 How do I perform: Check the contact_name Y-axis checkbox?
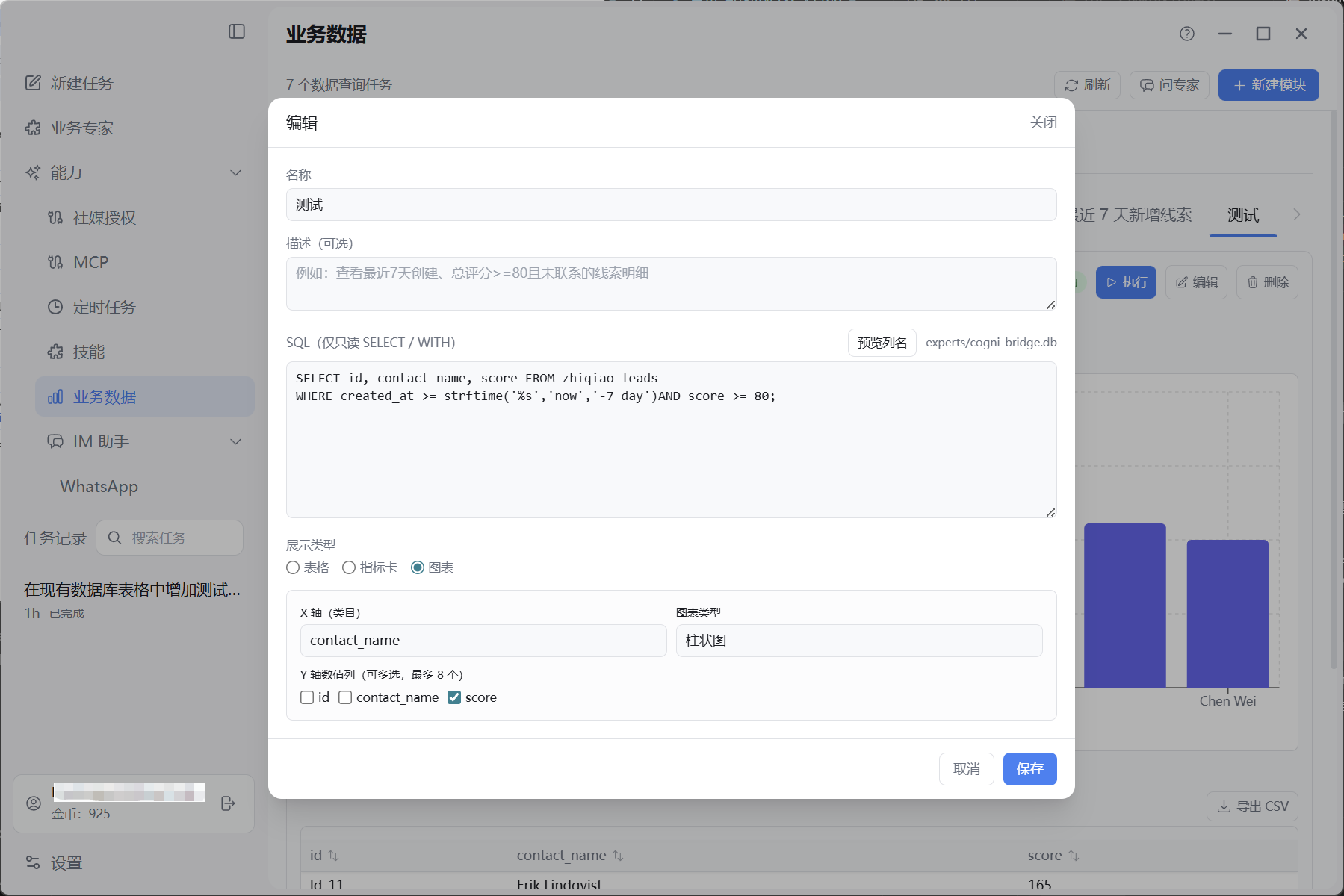[x=345, y=697]
